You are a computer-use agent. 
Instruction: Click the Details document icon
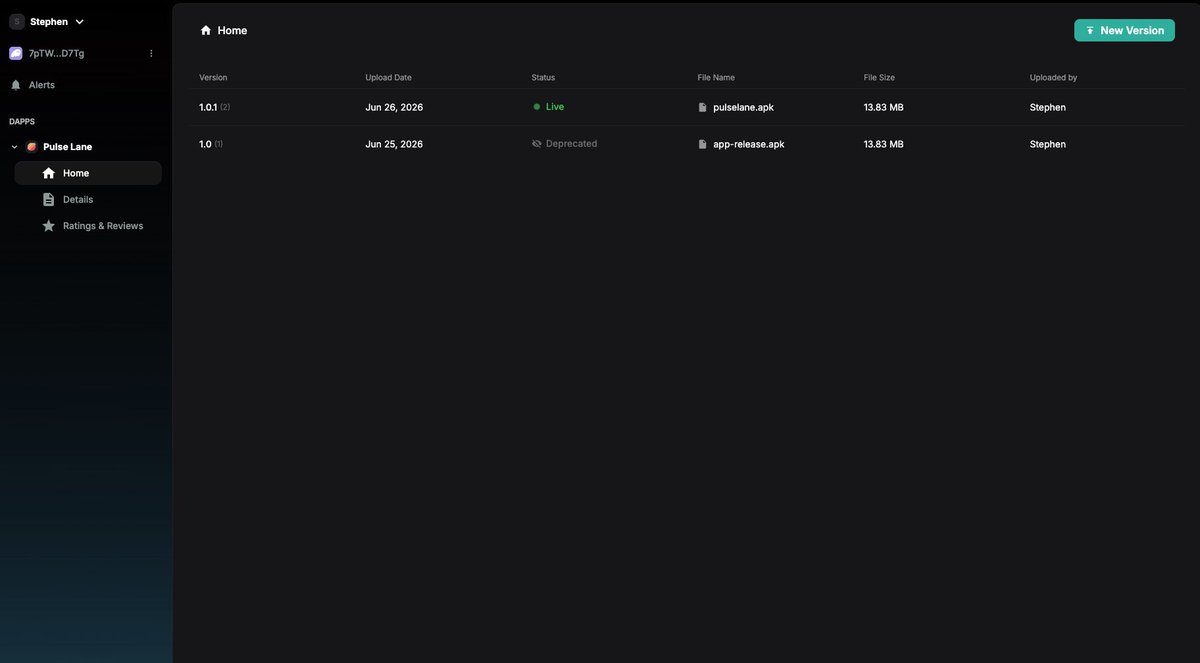pos(48,199)
